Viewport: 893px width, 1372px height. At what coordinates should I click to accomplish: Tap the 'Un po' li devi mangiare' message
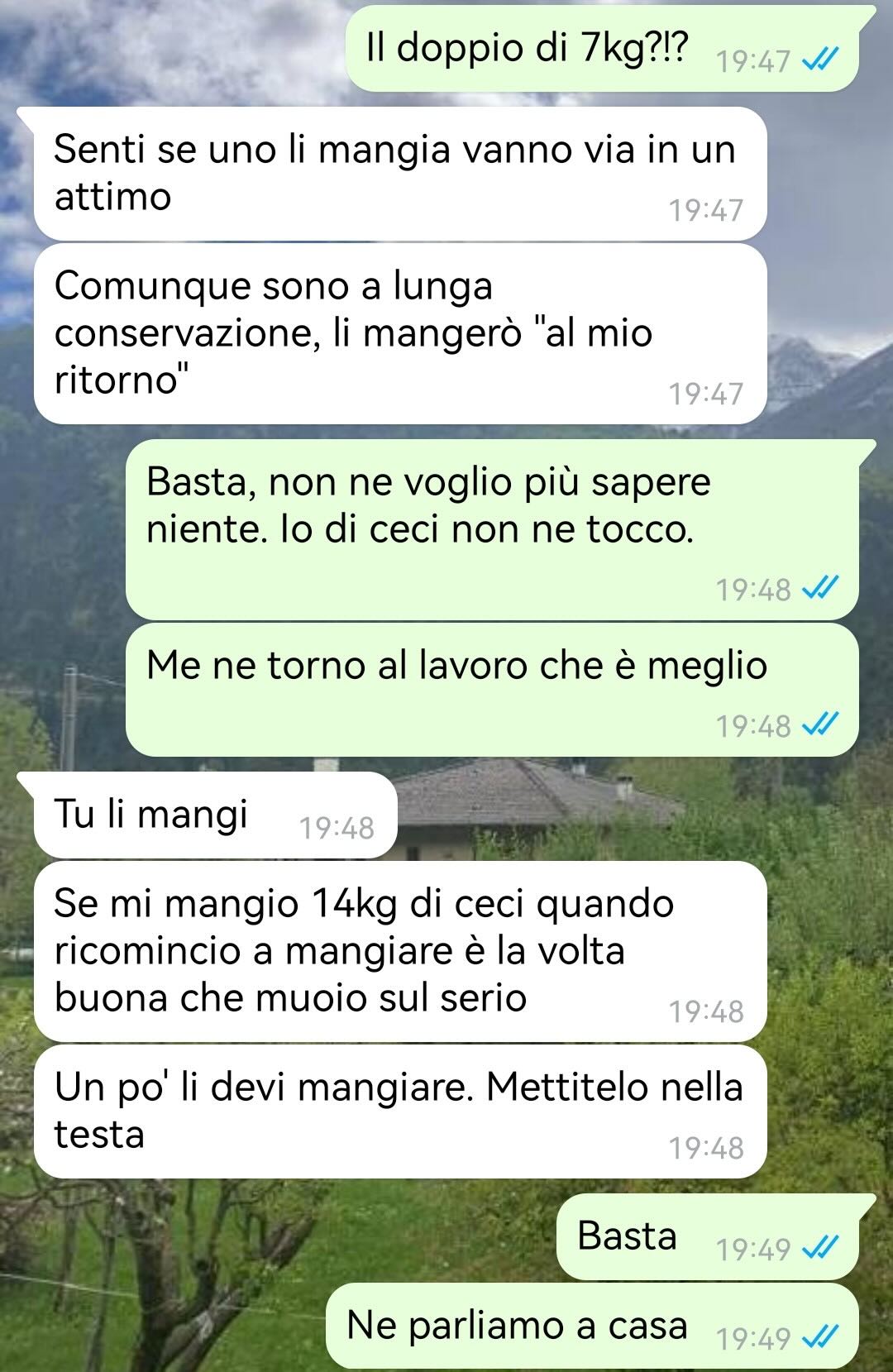click(400, 1111)
